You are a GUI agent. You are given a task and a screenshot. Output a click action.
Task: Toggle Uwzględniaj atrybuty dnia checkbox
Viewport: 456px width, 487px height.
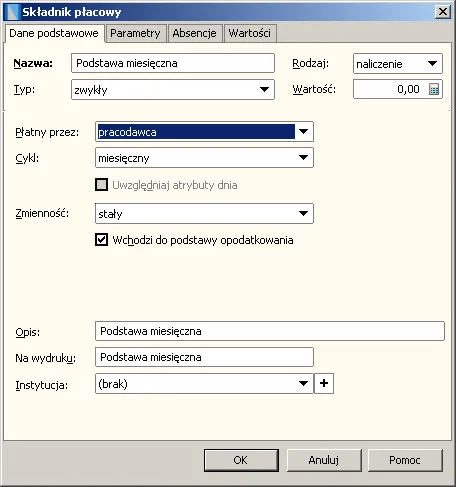pos(101,184)
